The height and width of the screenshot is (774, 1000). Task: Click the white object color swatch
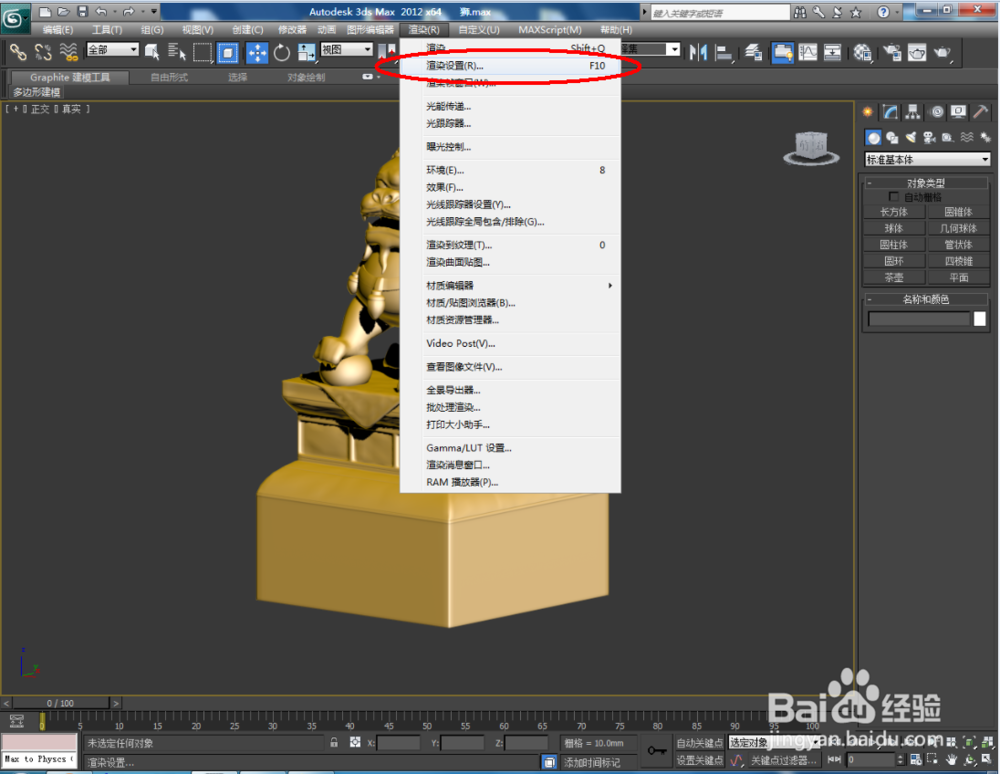[x=980, y=319]
